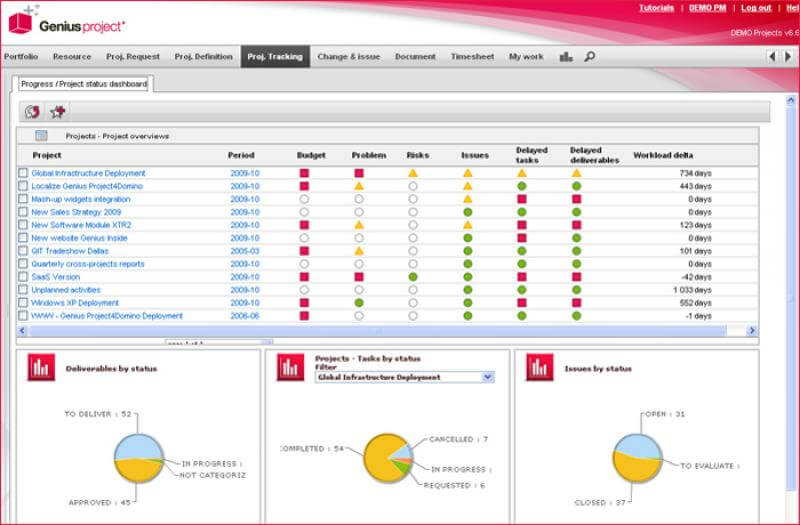Check the Localize Genius Project4Domino checkbox

pyautogui.click(x=23, y=186)
